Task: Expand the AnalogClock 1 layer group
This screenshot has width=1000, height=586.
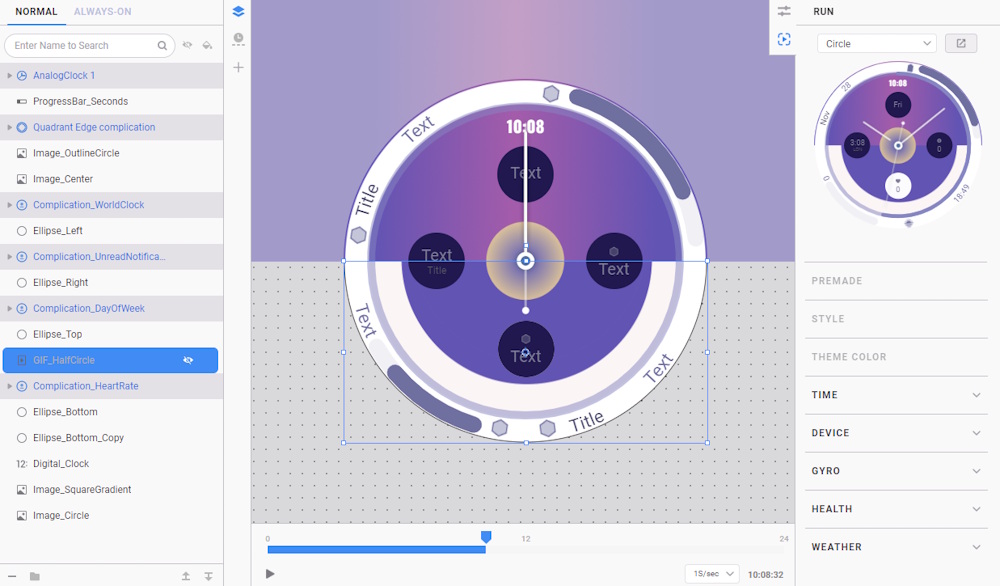Action: 10,76
